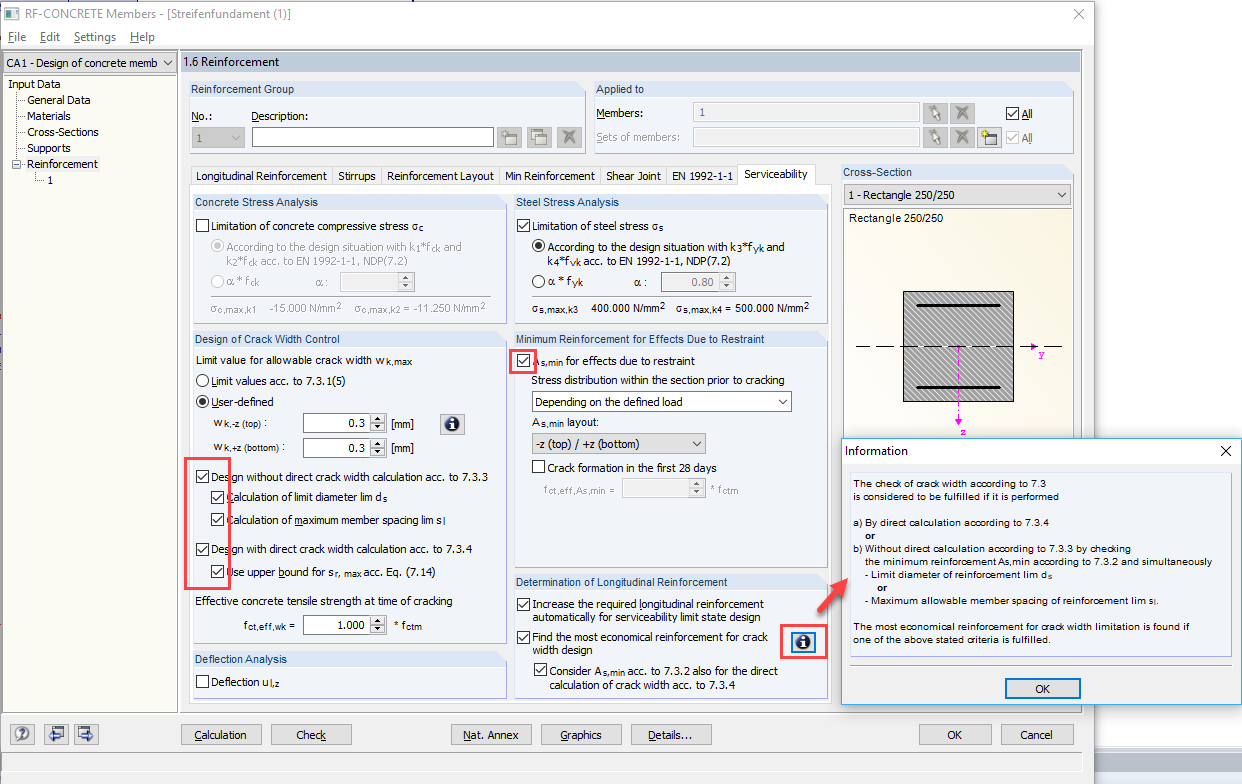Viewport: 1242px width, 784px height.
Task: Click copy reinforcement group icon
Action: pos(540,138)
